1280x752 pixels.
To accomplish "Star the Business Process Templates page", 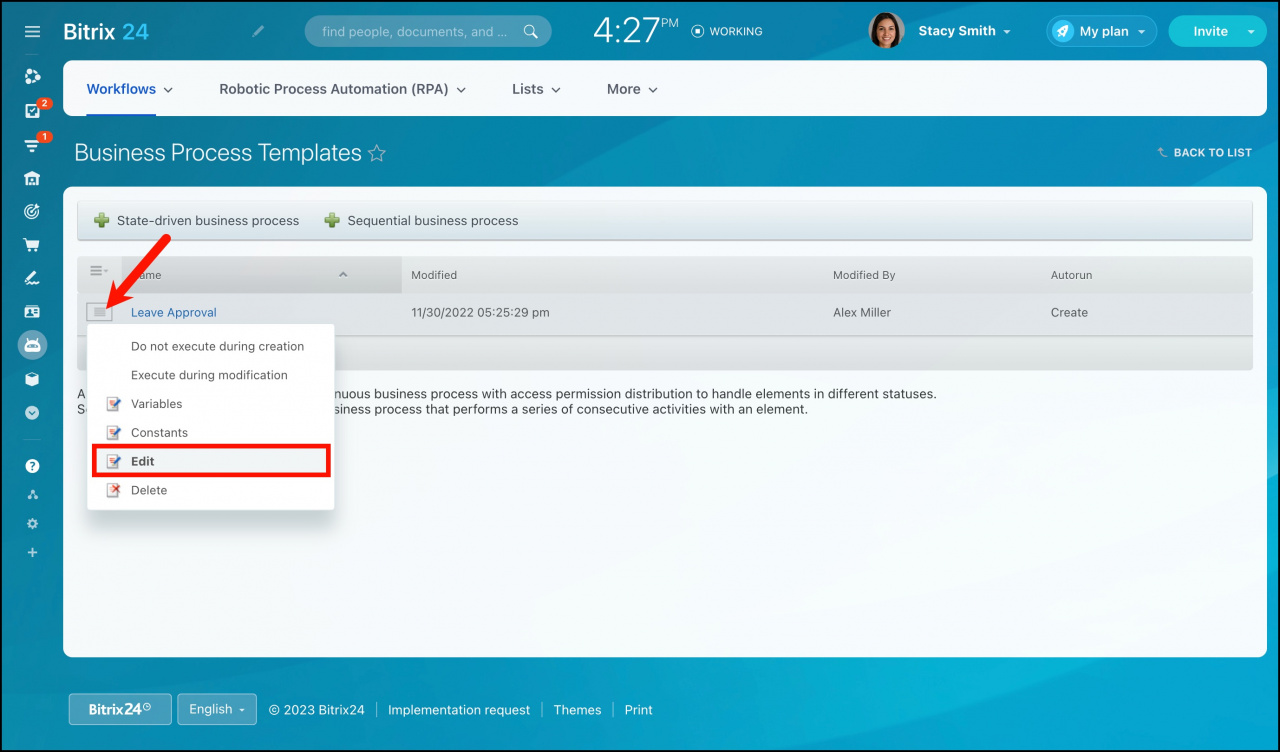I will [x=377, y=153].
